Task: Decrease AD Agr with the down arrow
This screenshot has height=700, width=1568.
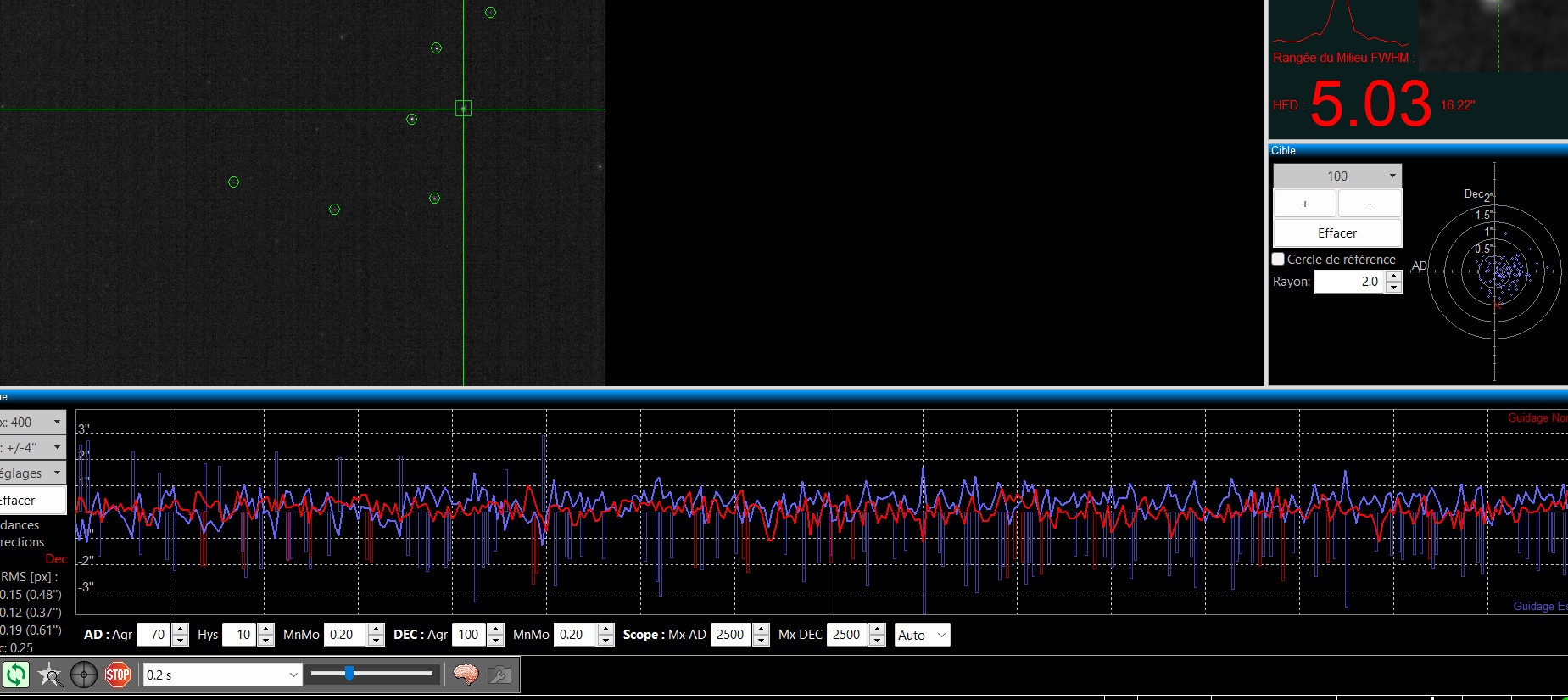Action: (180, 641)
